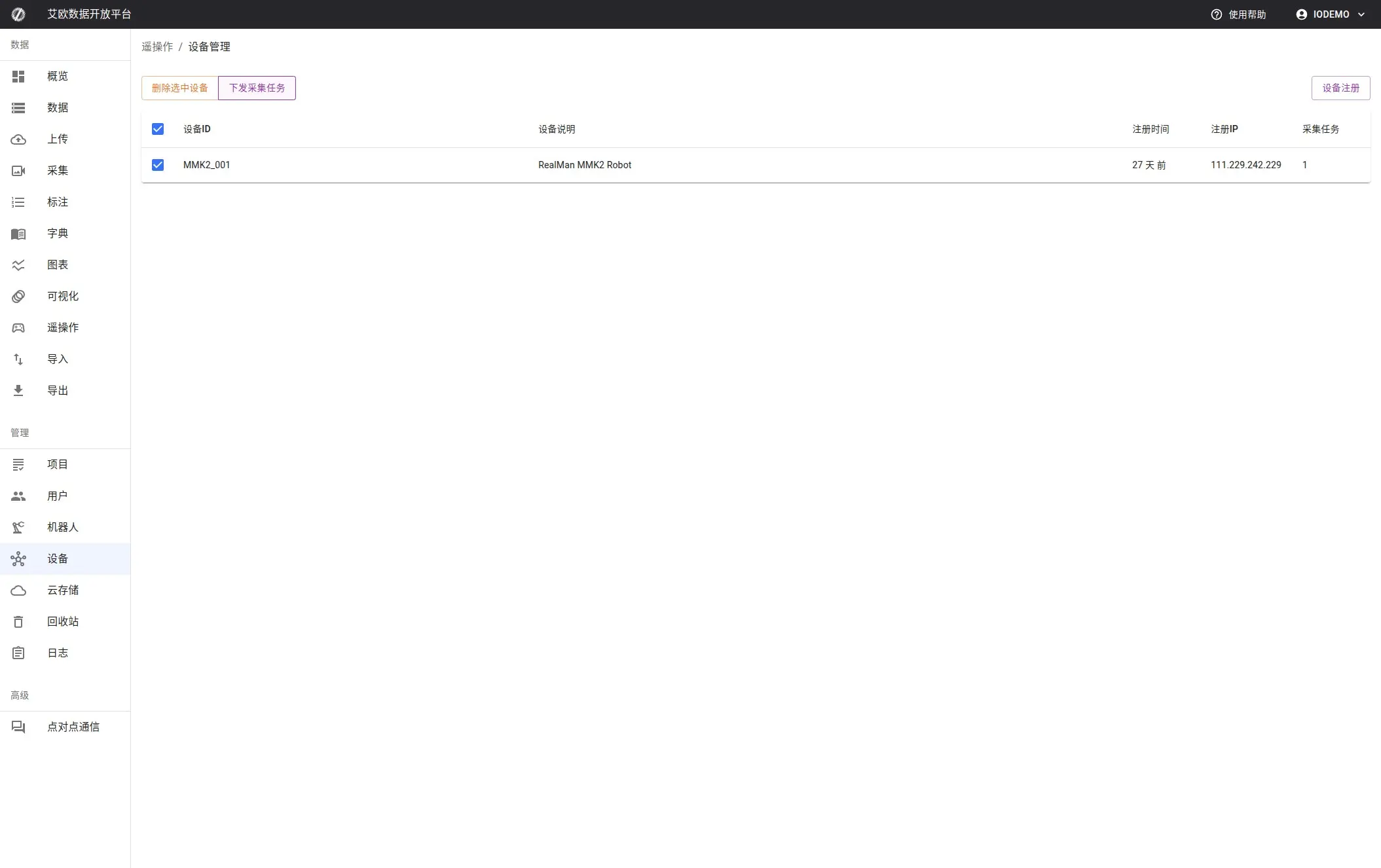
Task: Go to the 日志 menu item
Action: pos(58,653)
